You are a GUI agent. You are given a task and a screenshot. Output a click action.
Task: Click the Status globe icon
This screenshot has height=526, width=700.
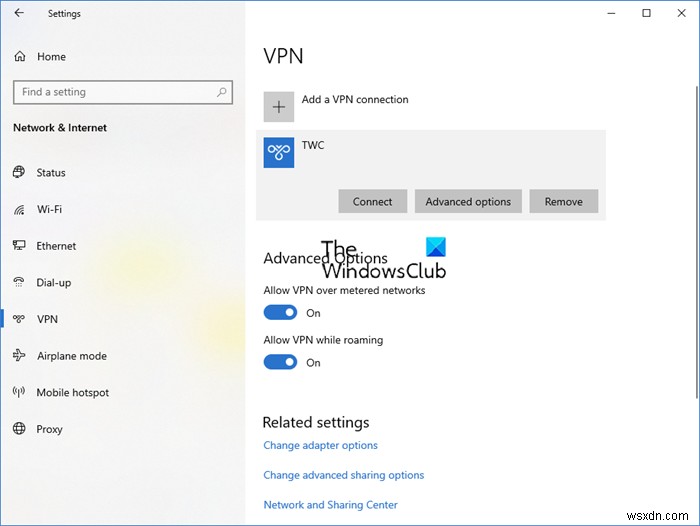click(19, 172)
